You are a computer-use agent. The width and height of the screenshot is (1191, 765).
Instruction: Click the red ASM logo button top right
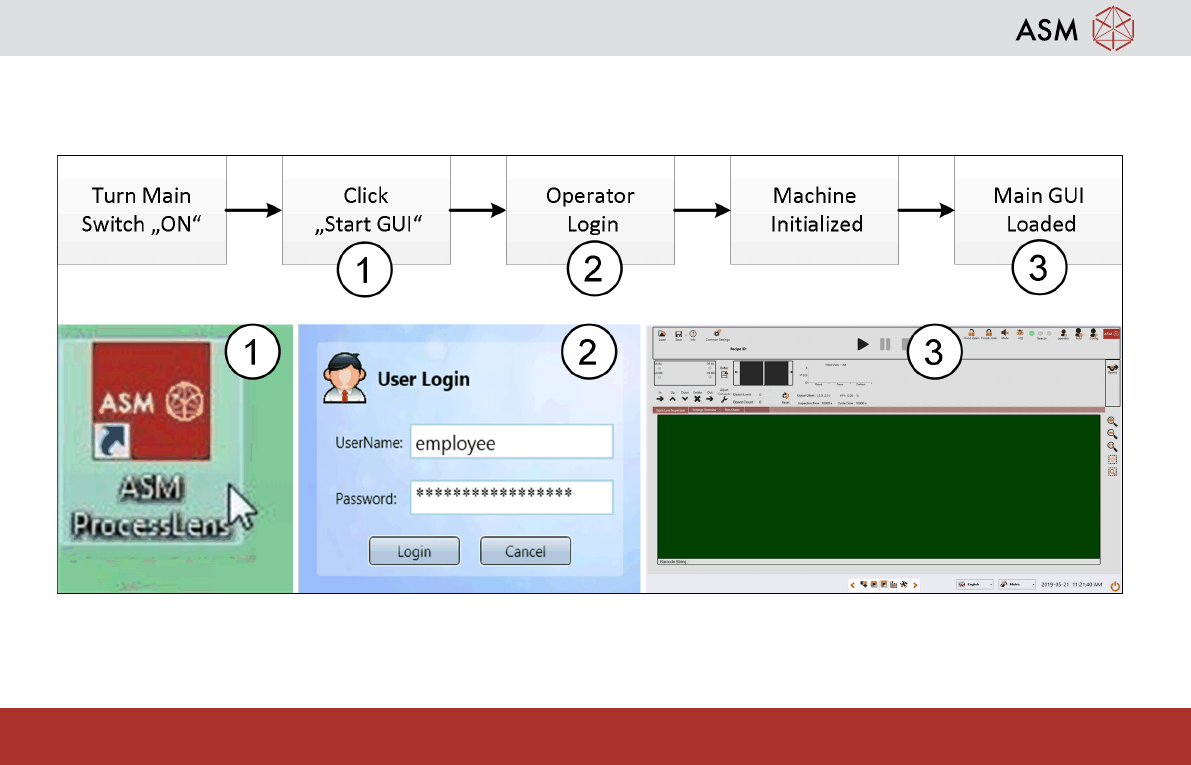point(1111,334)
